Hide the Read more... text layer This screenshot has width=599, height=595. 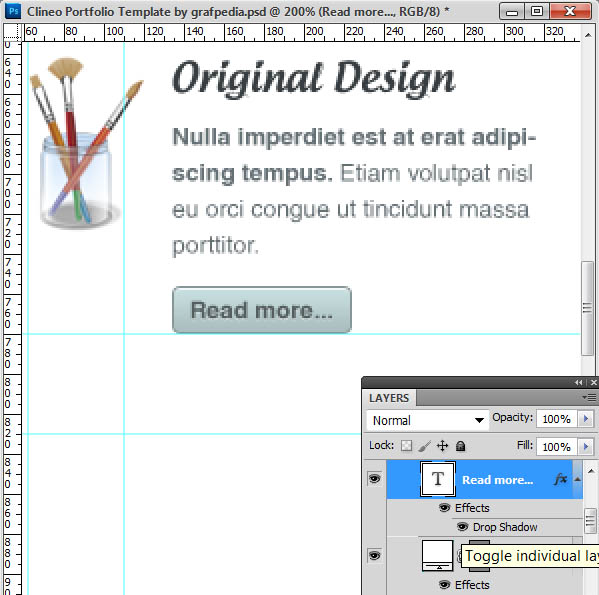click(374, 479)
